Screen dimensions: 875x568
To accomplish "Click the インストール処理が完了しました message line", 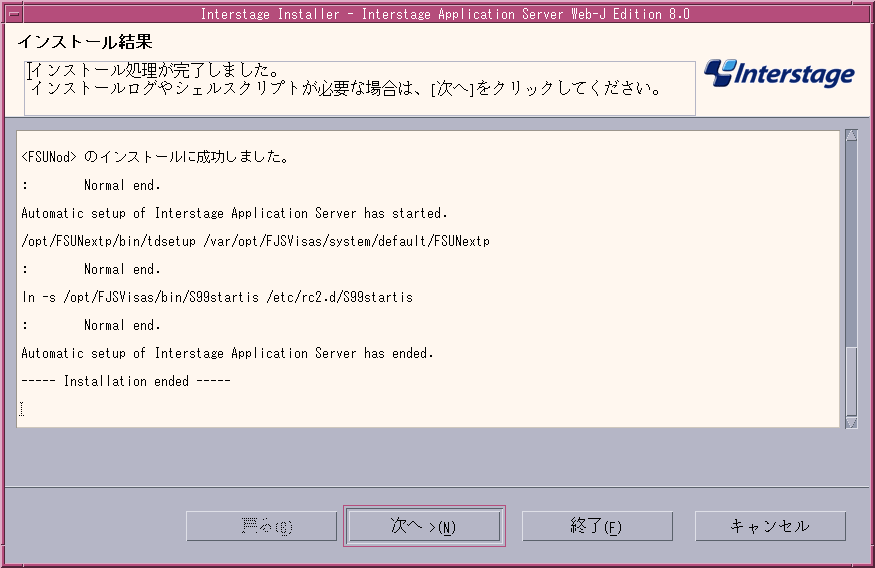I will click(155, 70).
